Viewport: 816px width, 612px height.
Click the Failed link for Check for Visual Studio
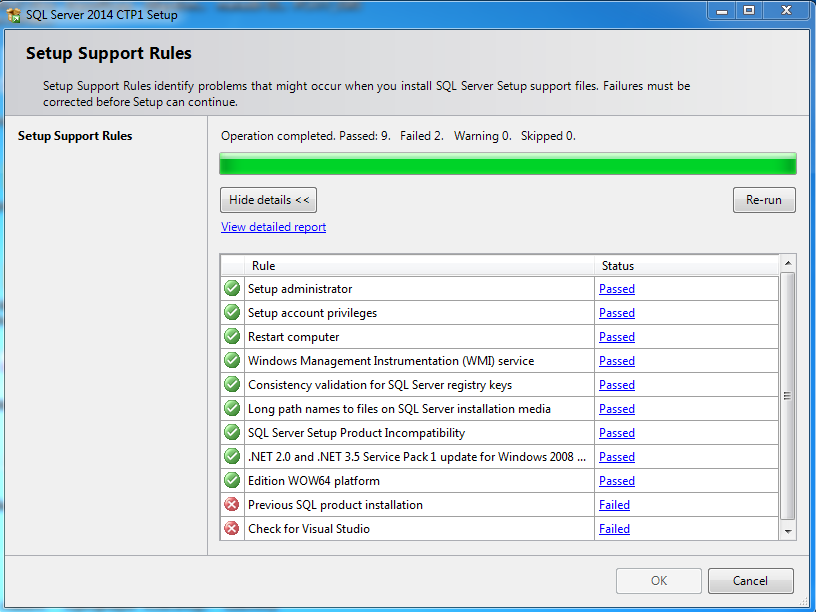[x=614, y=529]
